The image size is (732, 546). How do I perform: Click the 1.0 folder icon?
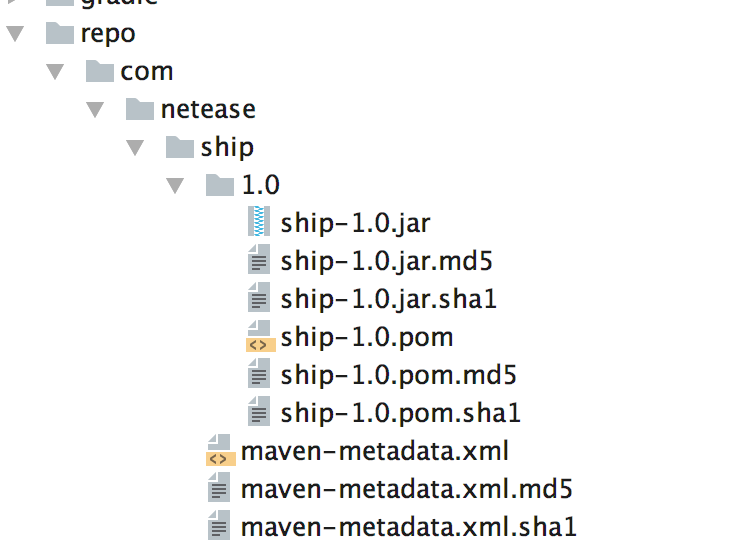coord(219,184)
